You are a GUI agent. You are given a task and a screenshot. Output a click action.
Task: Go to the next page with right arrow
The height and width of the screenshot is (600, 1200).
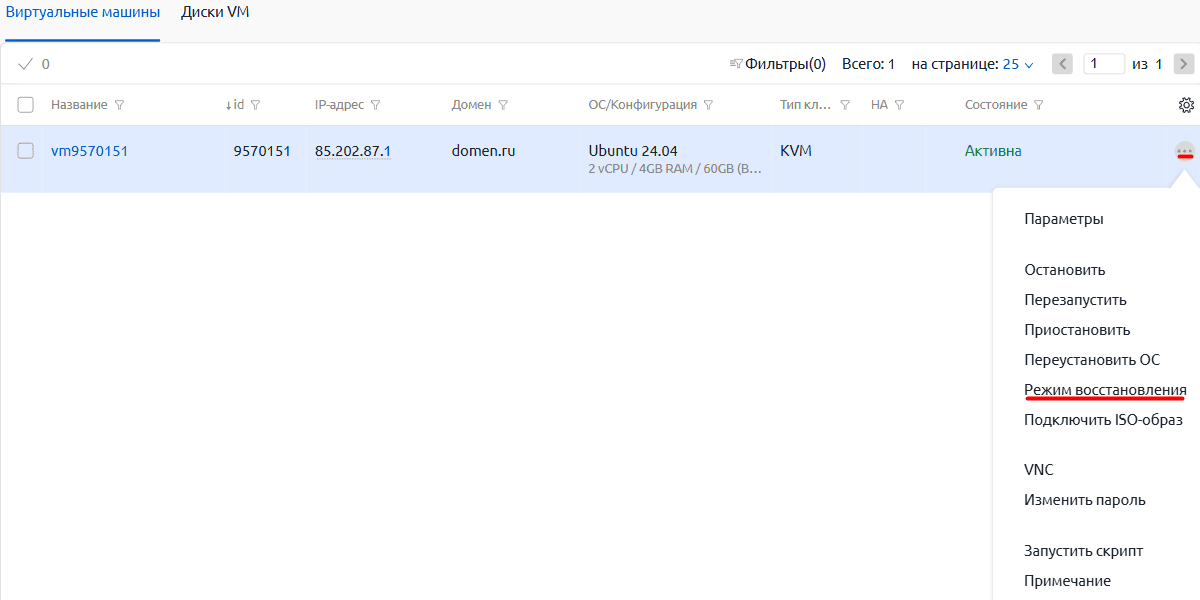[1184, 64]
